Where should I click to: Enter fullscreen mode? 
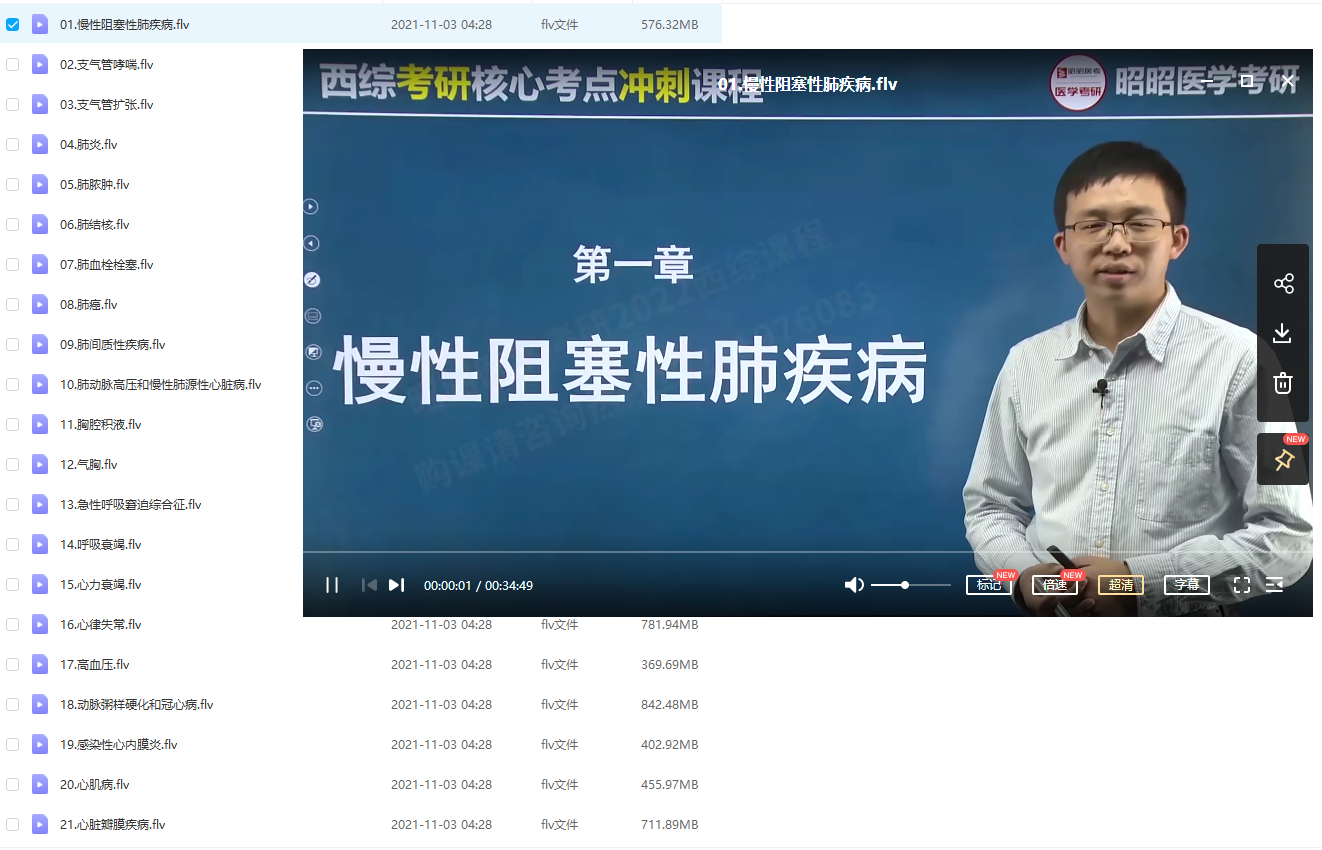point(1241,584)
